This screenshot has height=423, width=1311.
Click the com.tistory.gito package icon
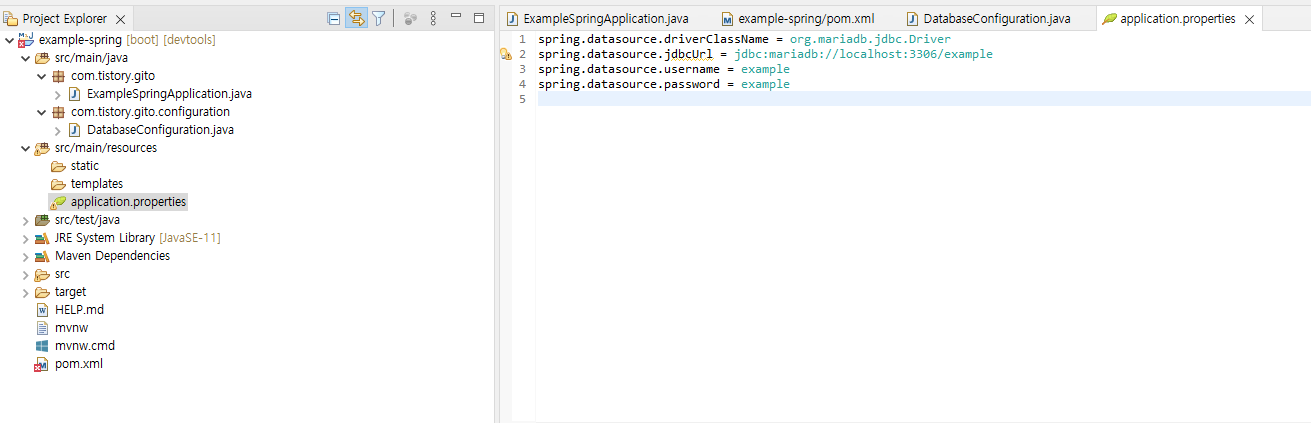coord(58,76)
